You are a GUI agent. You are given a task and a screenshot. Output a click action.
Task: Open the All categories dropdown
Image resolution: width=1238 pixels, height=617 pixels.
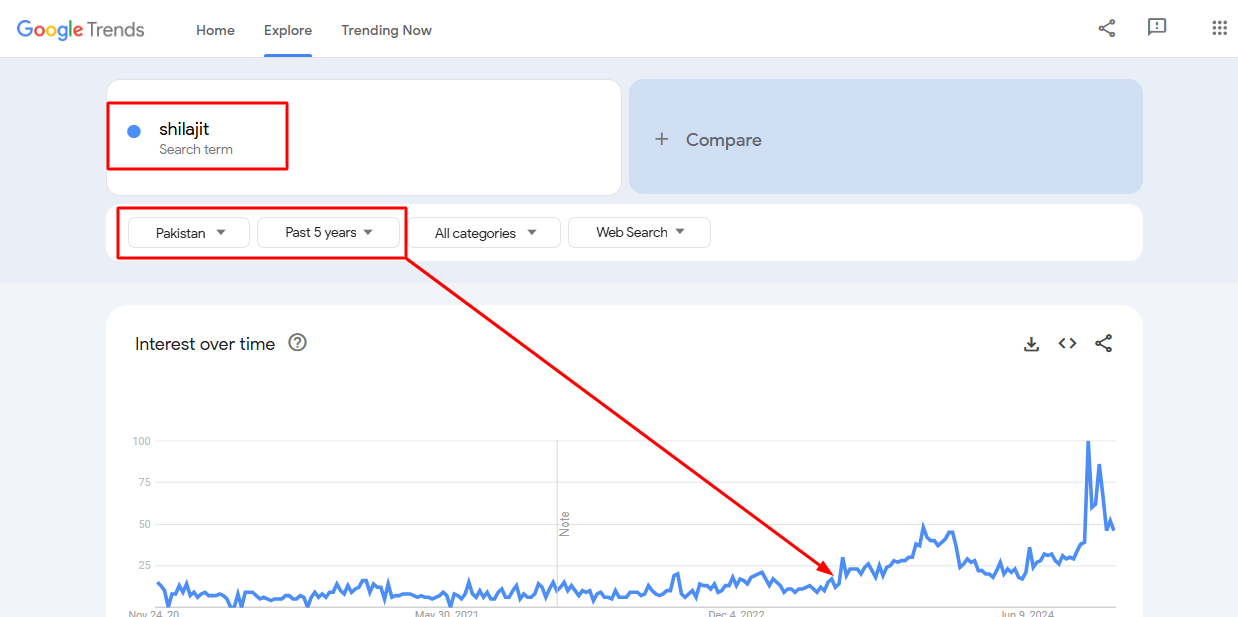point(485,233)
